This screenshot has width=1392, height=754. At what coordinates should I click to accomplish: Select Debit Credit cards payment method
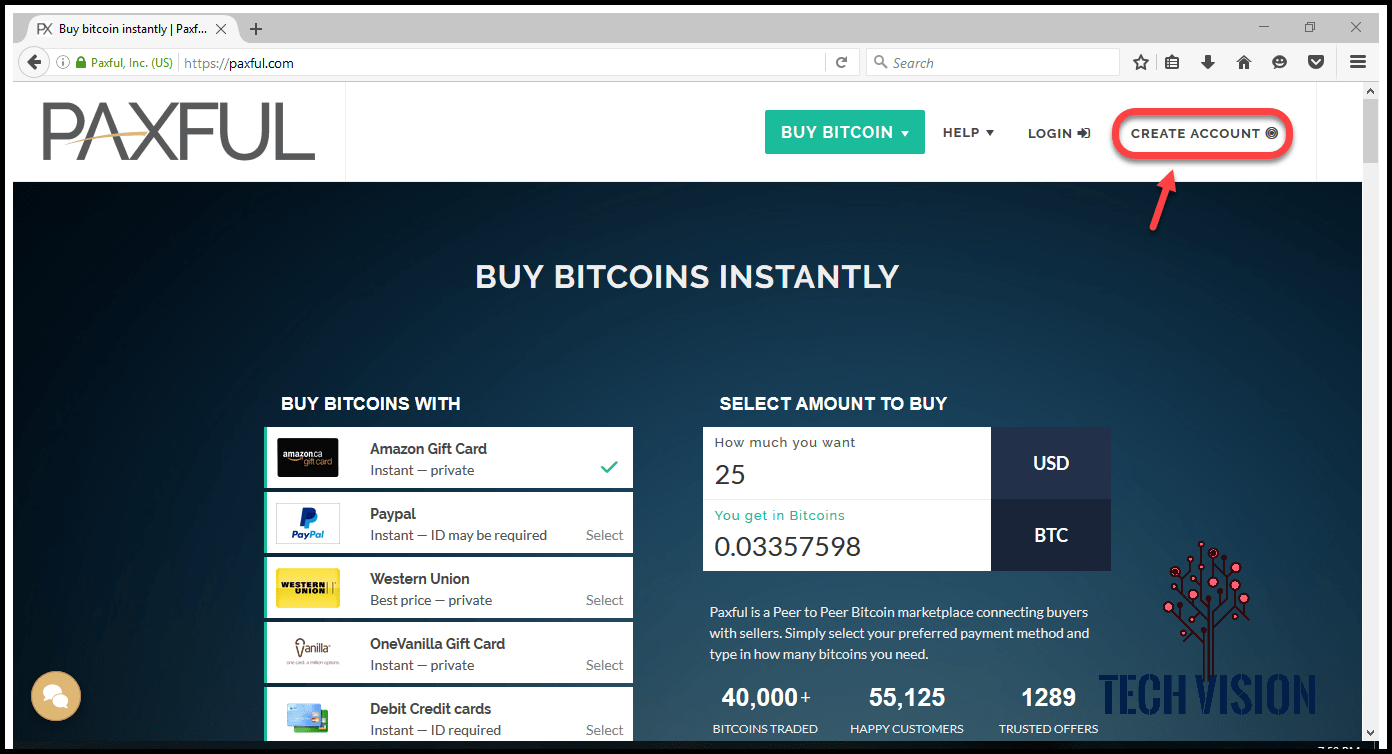[x=449, y=714]
